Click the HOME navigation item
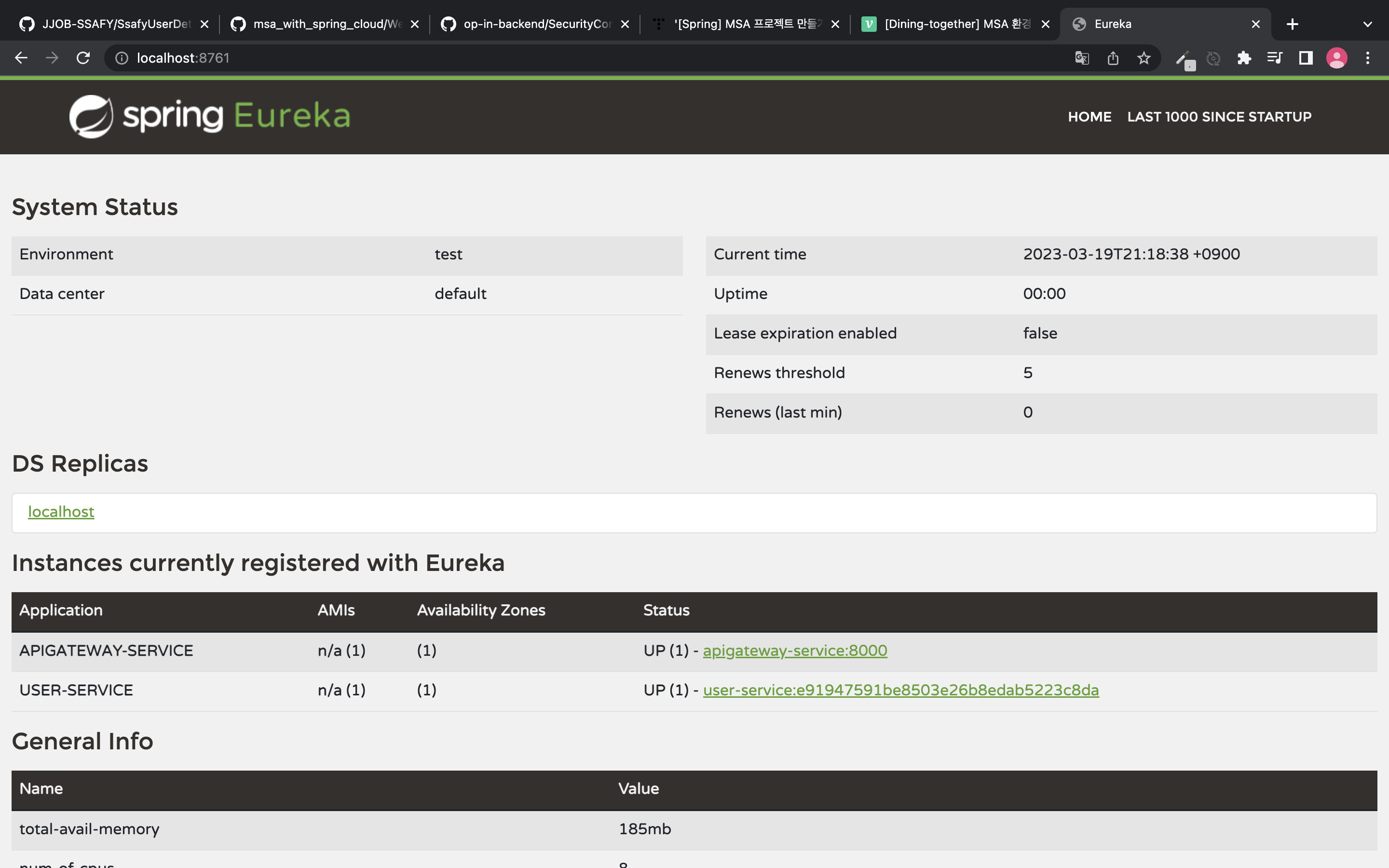Viewport: 1389px width, 868px height. 1089,117
